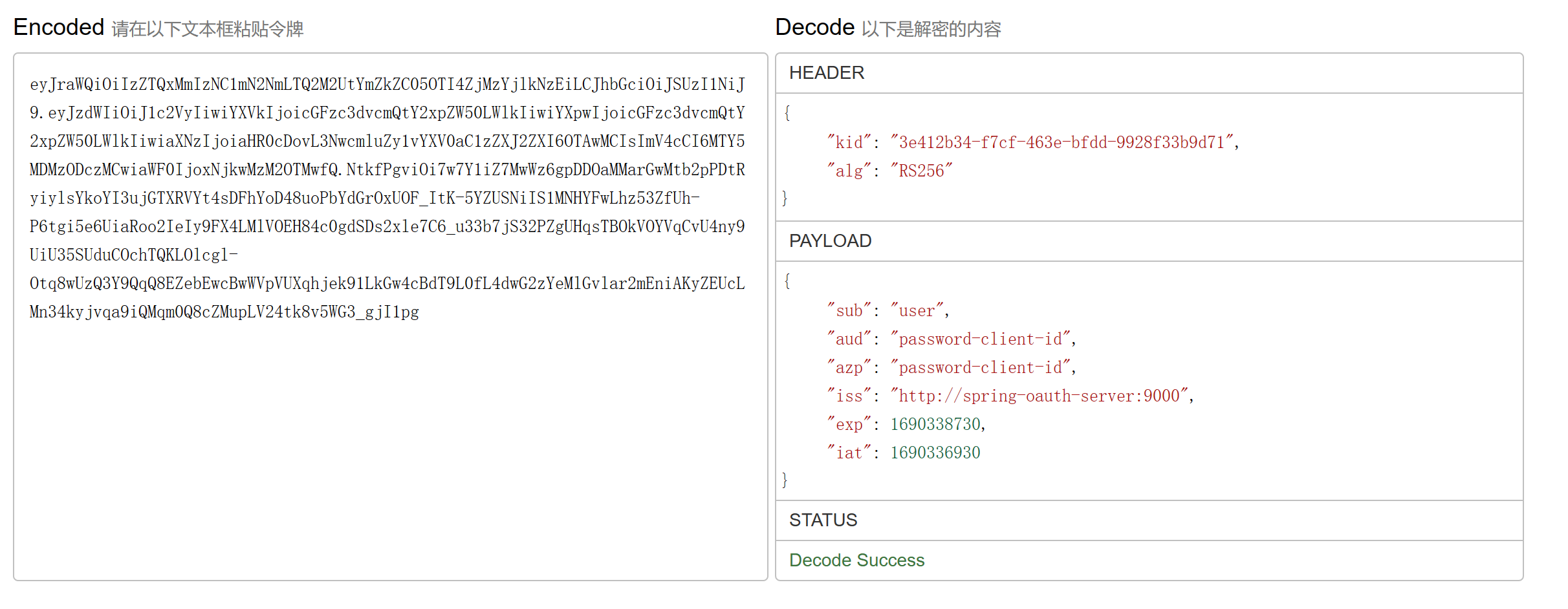The image size is (1568, 609).
Task: Click the token's last line ending "gjI1pg"
Action: tap(224, 312)
